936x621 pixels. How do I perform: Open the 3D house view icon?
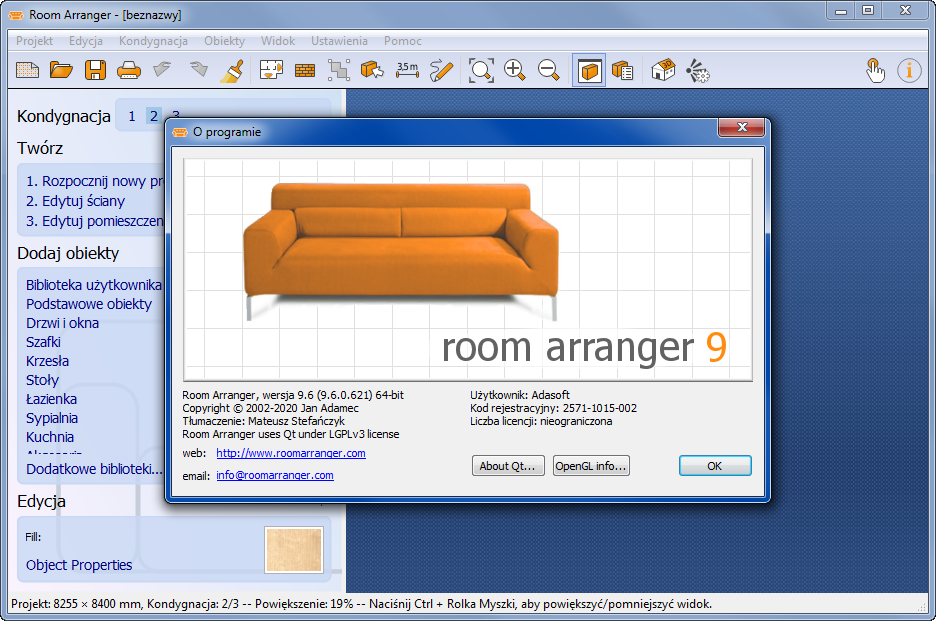663,70
